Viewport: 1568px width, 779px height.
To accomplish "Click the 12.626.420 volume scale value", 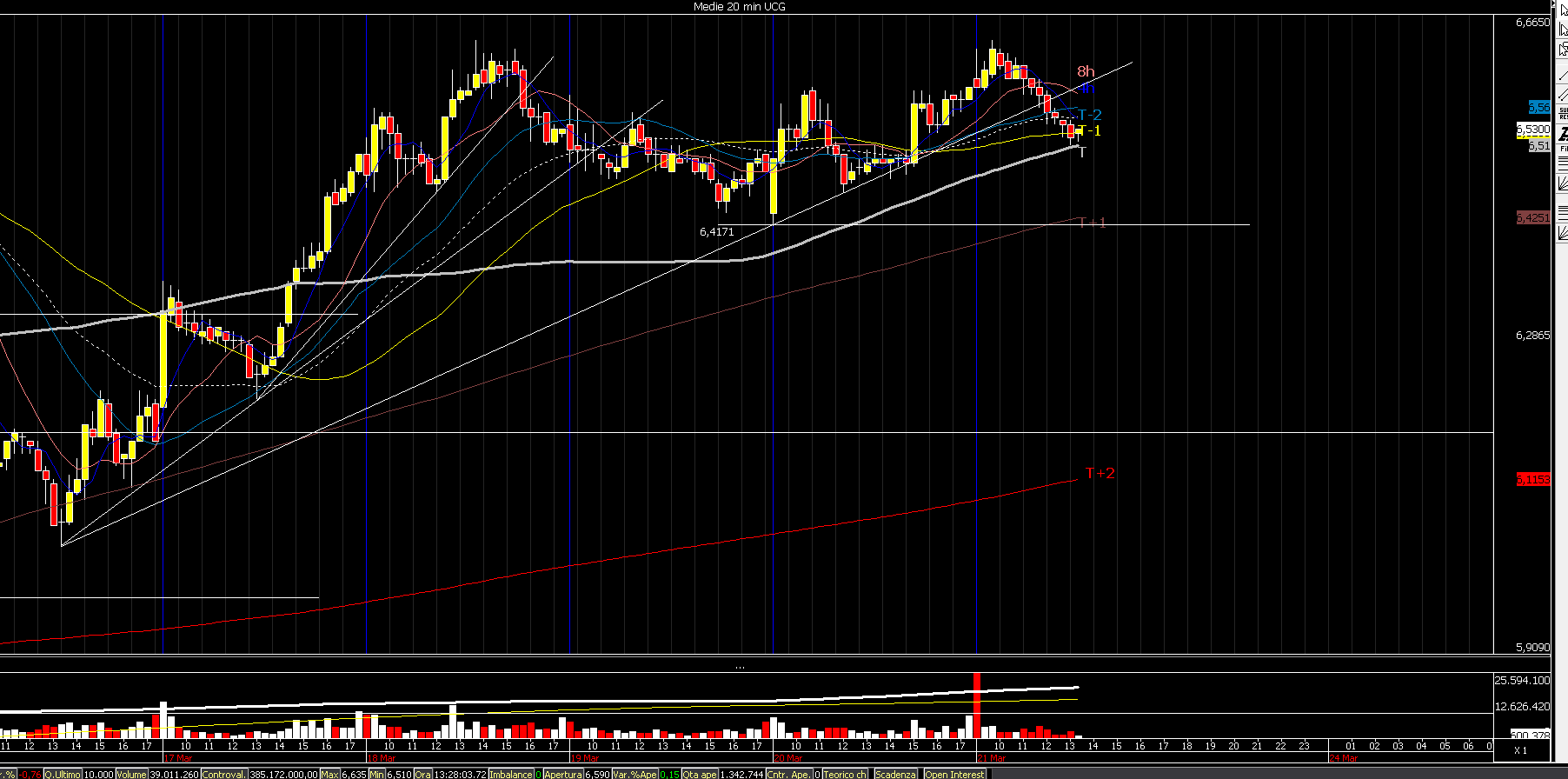I will pyautogui.click(x=1523, y=707).
